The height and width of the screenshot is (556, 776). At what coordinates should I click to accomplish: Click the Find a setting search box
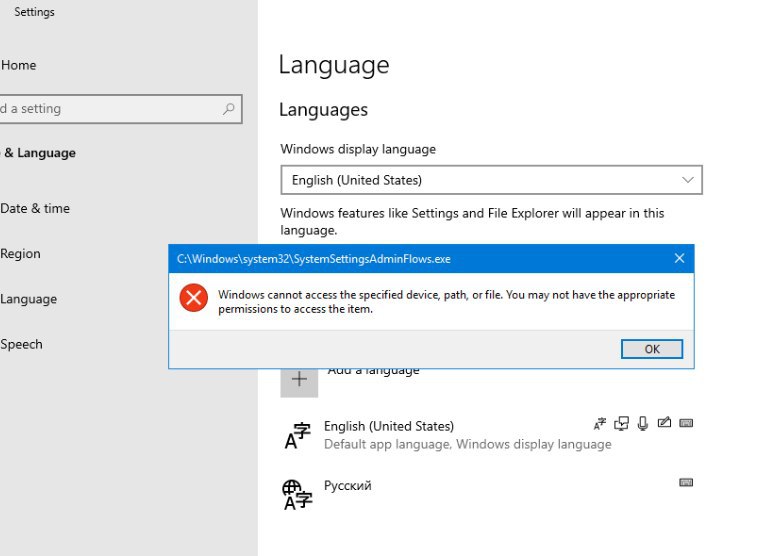tap(121, 109)
